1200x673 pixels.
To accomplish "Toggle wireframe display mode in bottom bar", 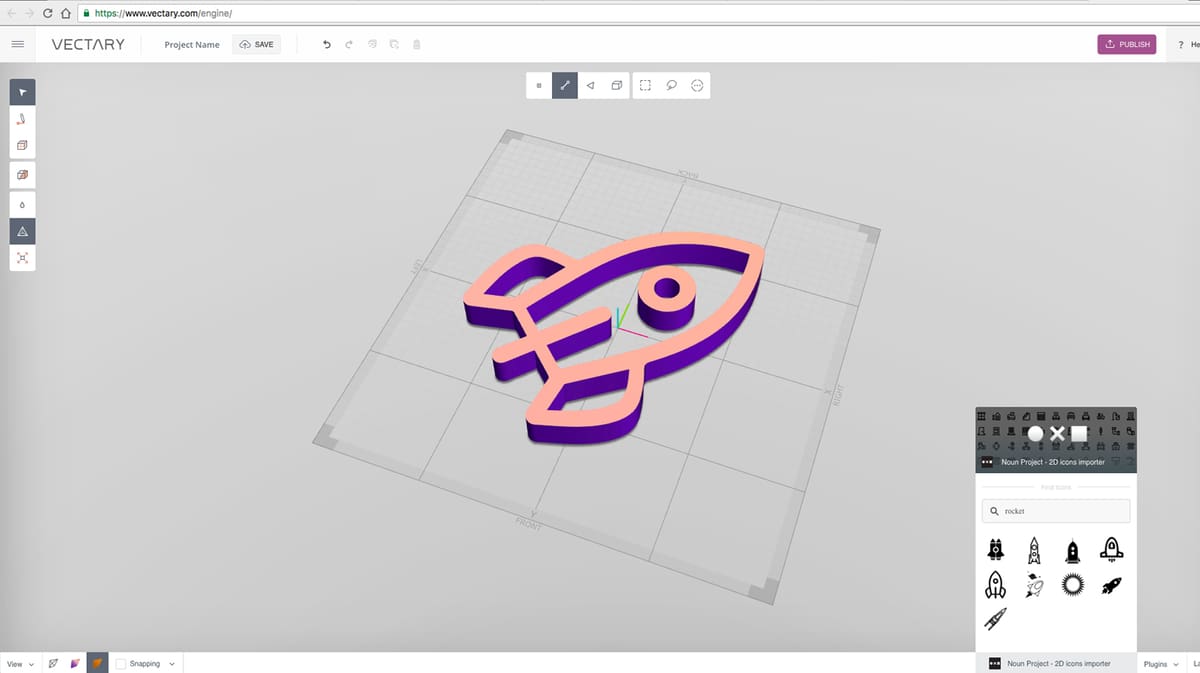I will click(x=53, y=663).
